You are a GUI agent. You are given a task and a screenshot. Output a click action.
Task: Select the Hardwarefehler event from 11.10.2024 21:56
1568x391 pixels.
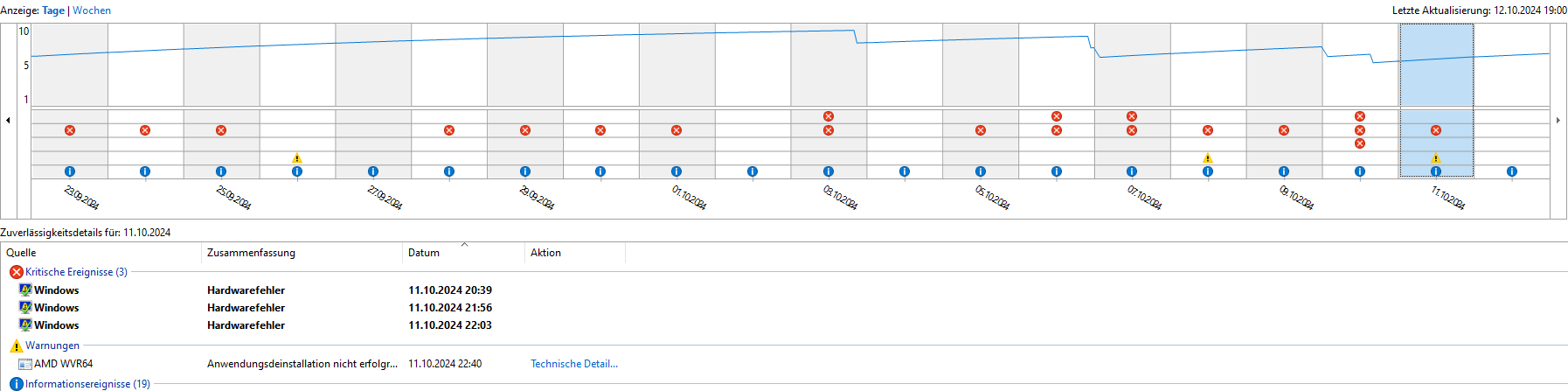pos(246,308)
